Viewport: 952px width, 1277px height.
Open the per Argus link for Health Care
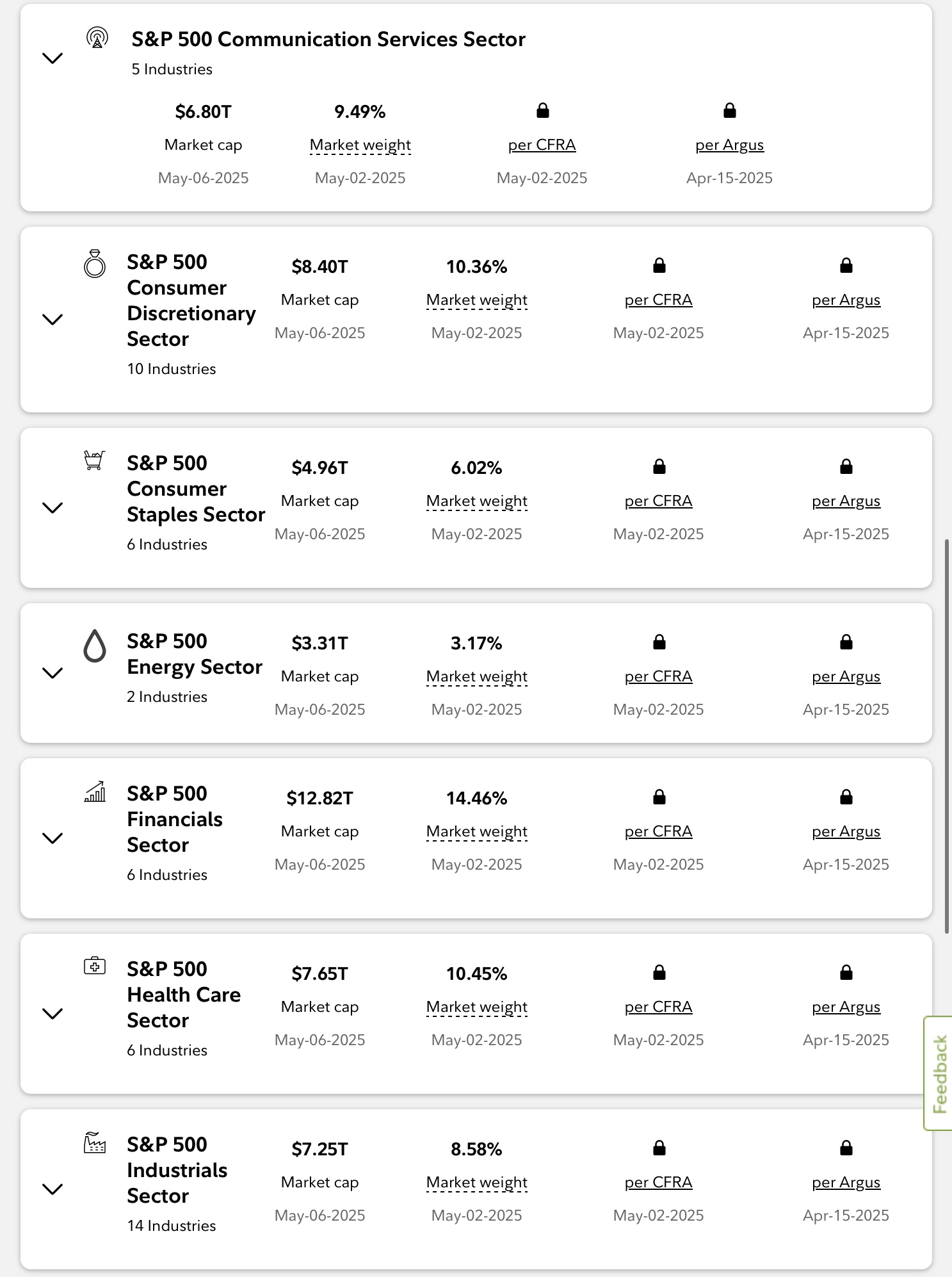pyautogui.click(x=846, y=1007)
